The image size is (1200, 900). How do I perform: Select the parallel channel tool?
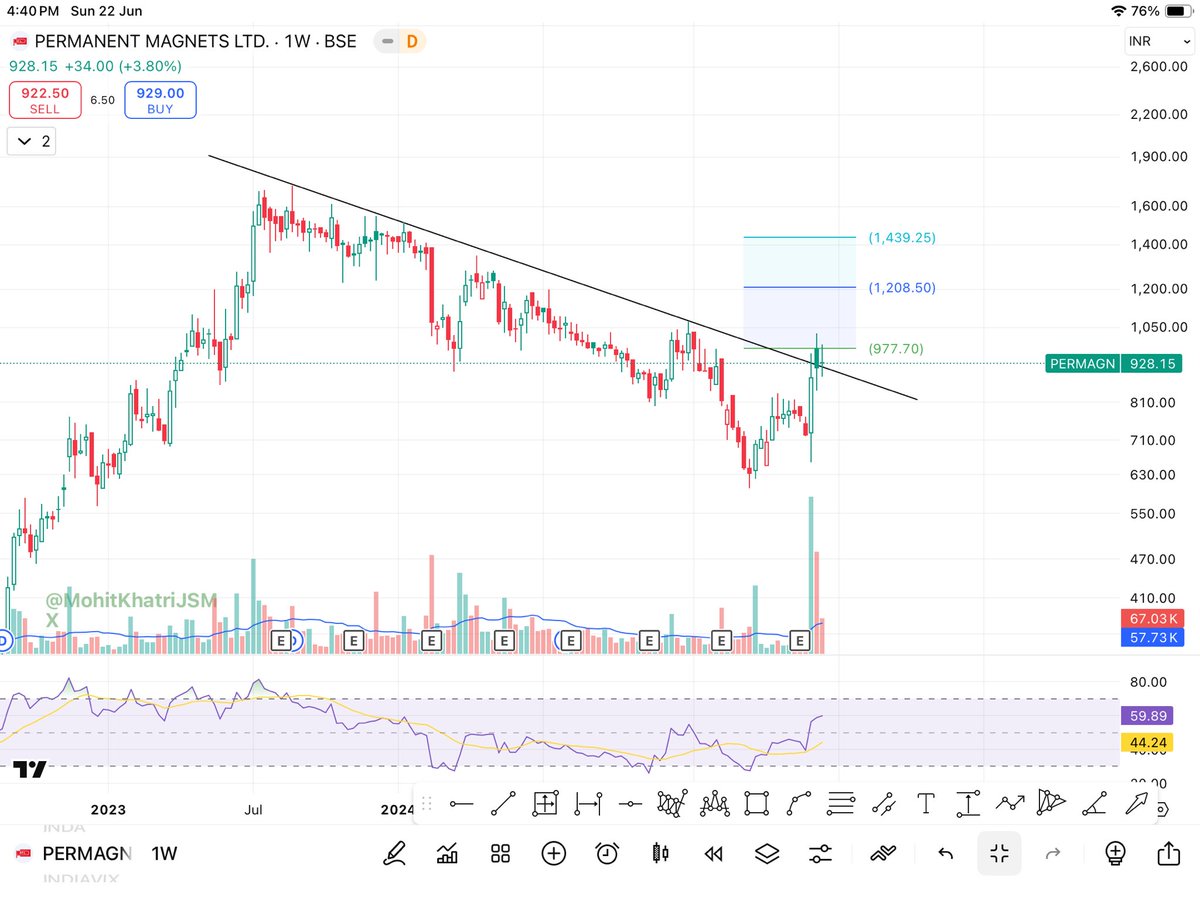click(883, 803)
